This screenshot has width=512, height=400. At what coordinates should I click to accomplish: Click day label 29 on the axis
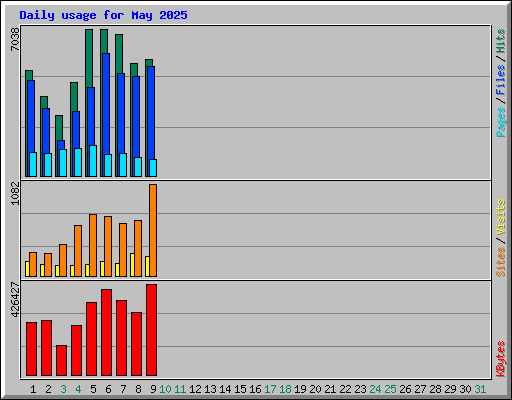tap(450, 389)
